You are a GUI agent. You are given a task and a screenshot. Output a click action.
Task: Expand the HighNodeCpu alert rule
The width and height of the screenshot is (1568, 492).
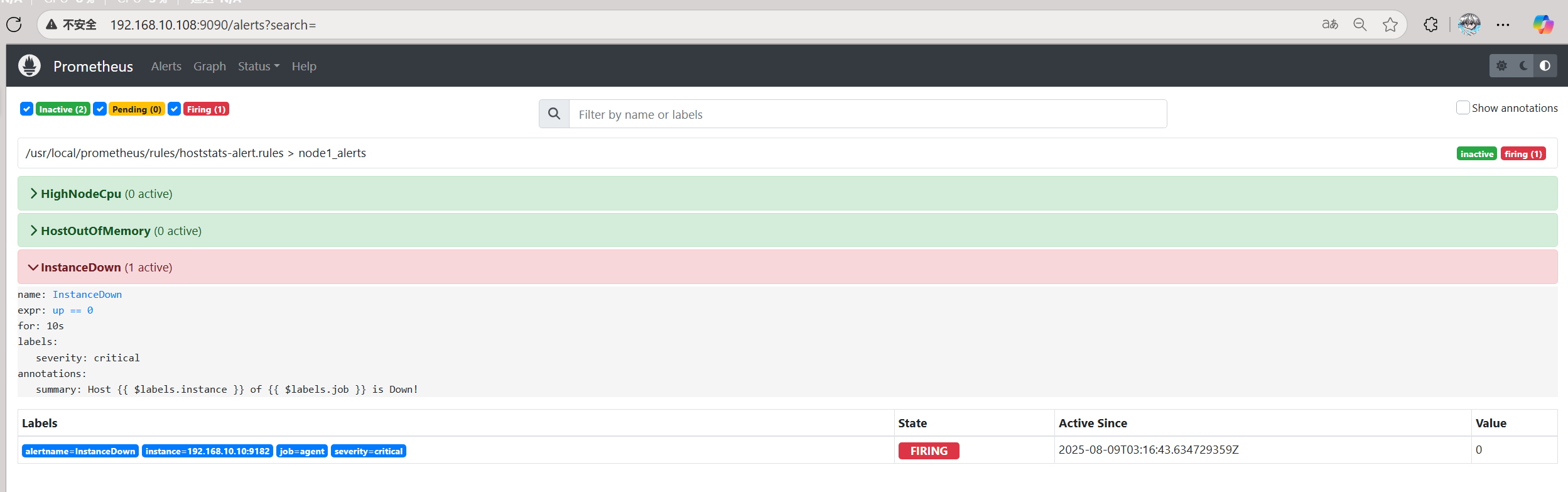pos(787,194)
